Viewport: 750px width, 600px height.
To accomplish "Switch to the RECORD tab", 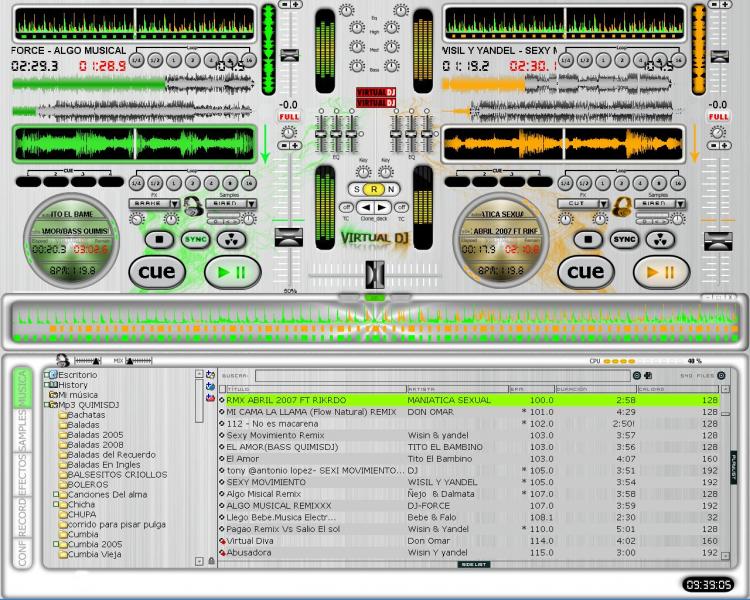I will 22,518.
